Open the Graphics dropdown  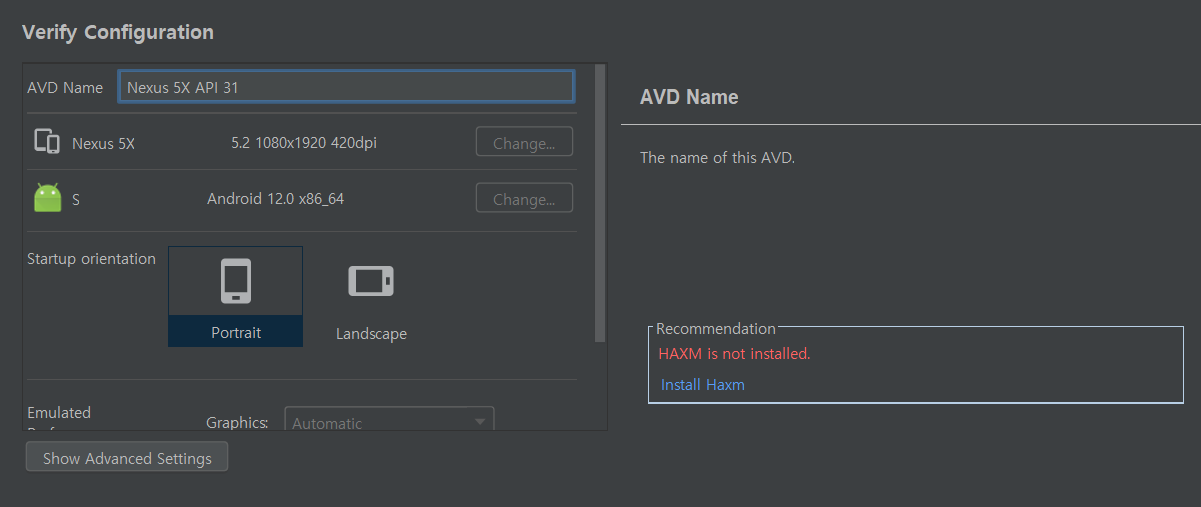389,422
